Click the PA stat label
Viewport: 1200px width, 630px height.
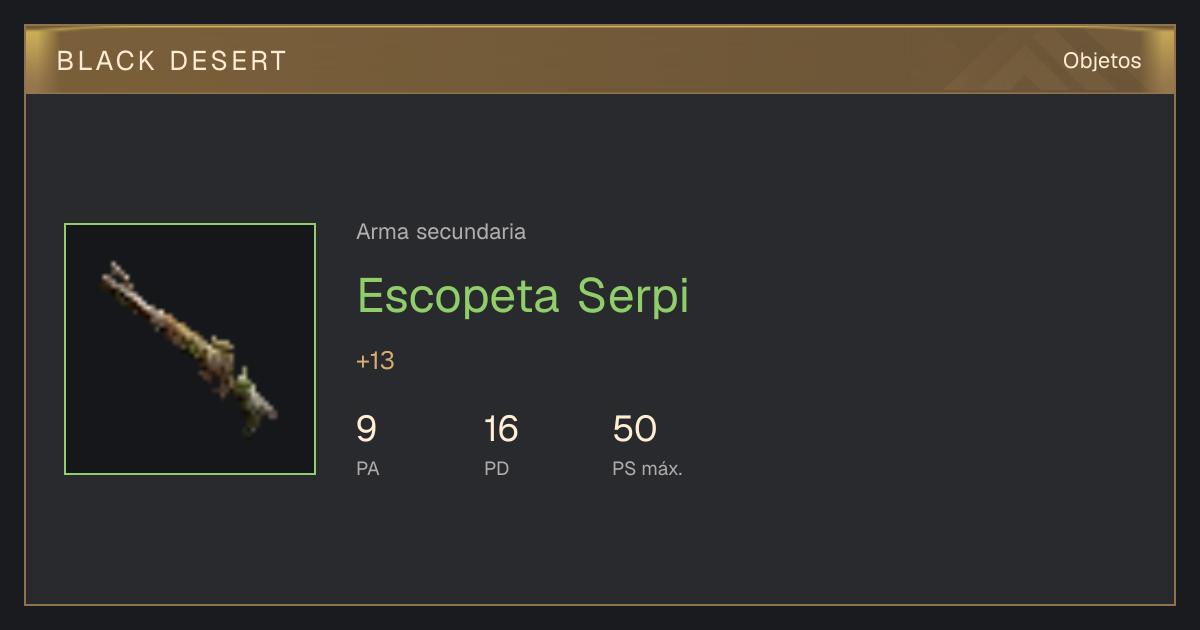(368, 468)
